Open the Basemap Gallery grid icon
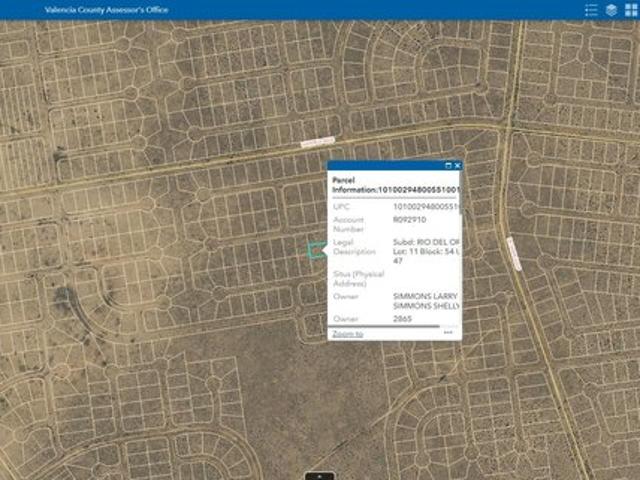Viewport: 640px width, 480px height. coord(629,10)
